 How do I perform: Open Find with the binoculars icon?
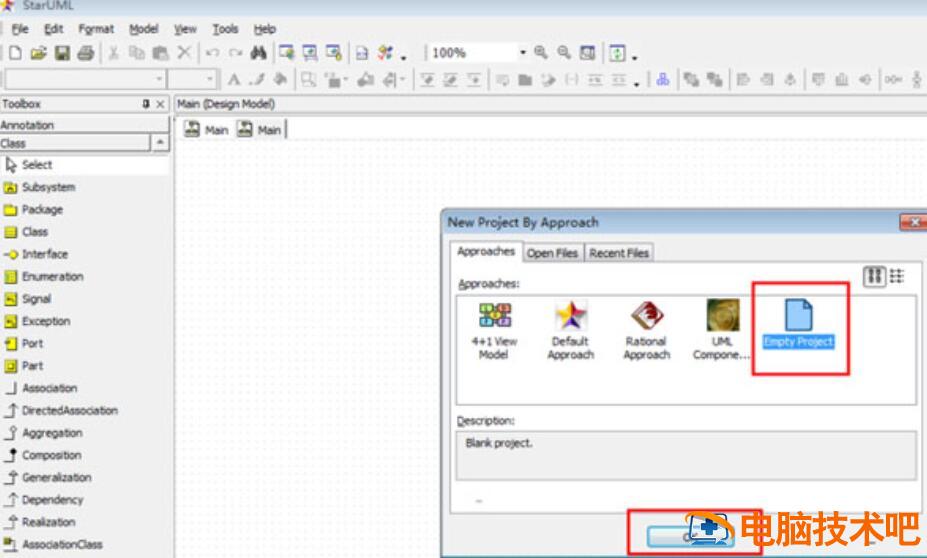pyautogui.click(x=258, y=53)
